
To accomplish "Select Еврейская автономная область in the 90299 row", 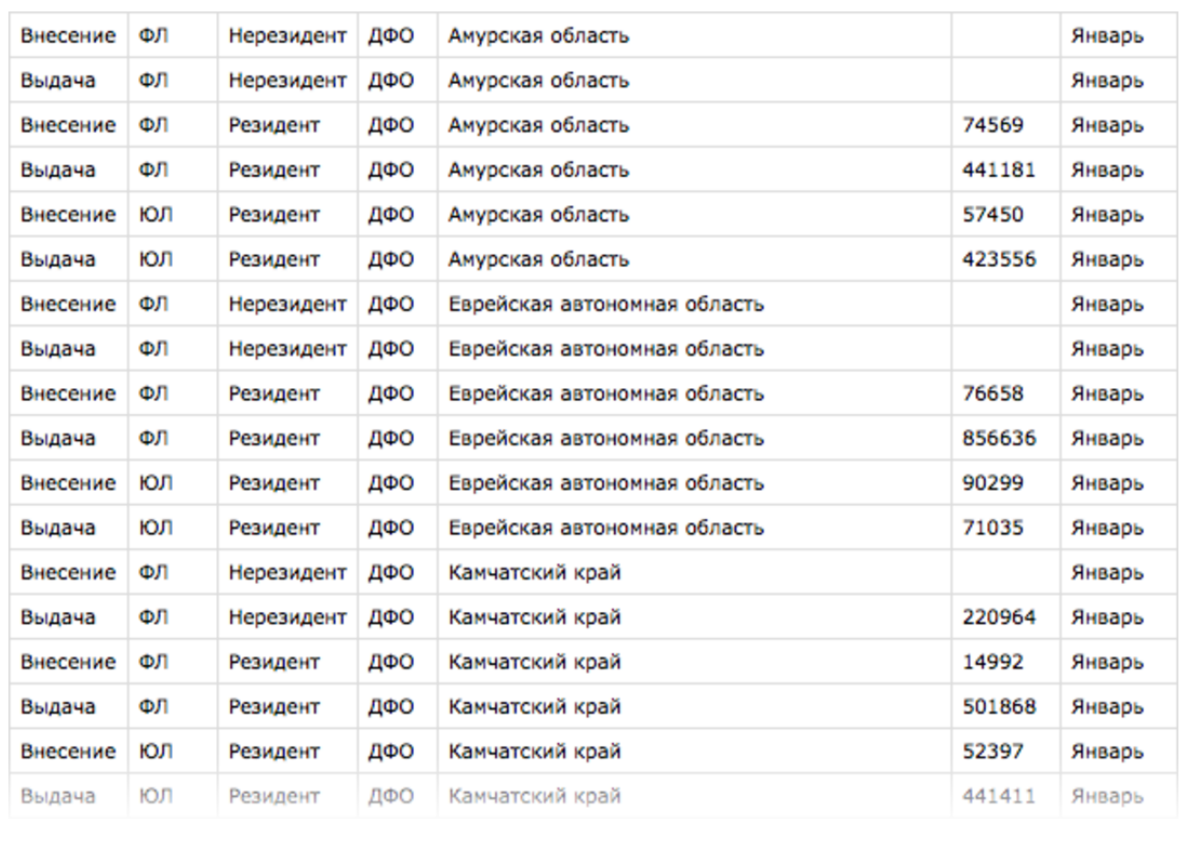I will click(x=607, y=483).
